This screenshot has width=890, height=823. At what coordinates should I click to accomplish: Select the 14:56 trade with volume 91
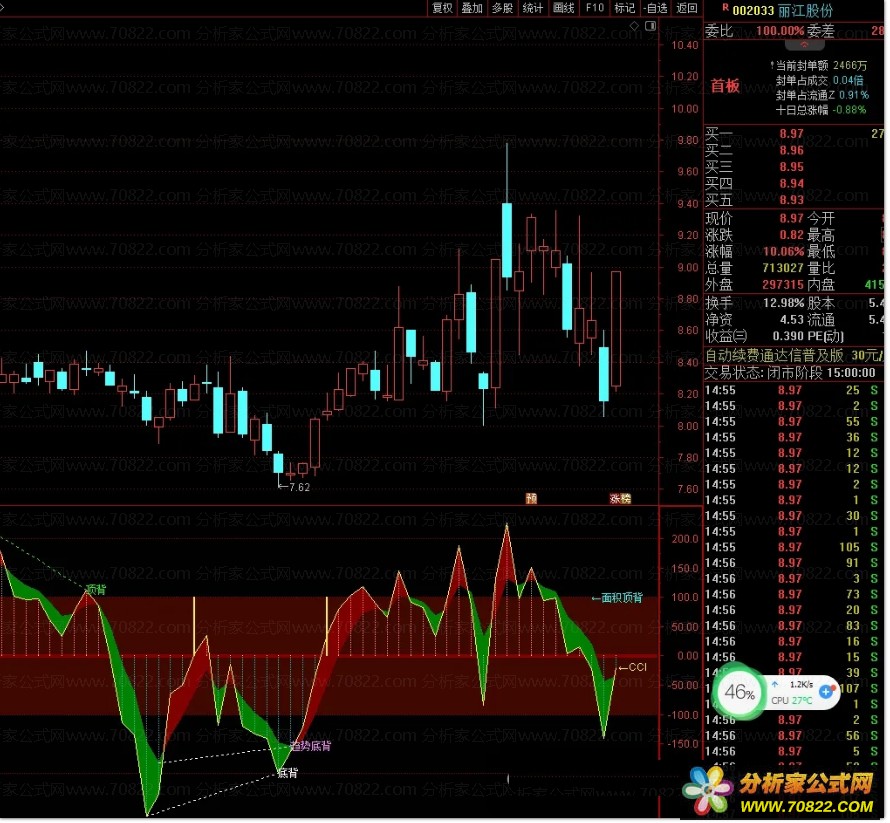[792, 563]
